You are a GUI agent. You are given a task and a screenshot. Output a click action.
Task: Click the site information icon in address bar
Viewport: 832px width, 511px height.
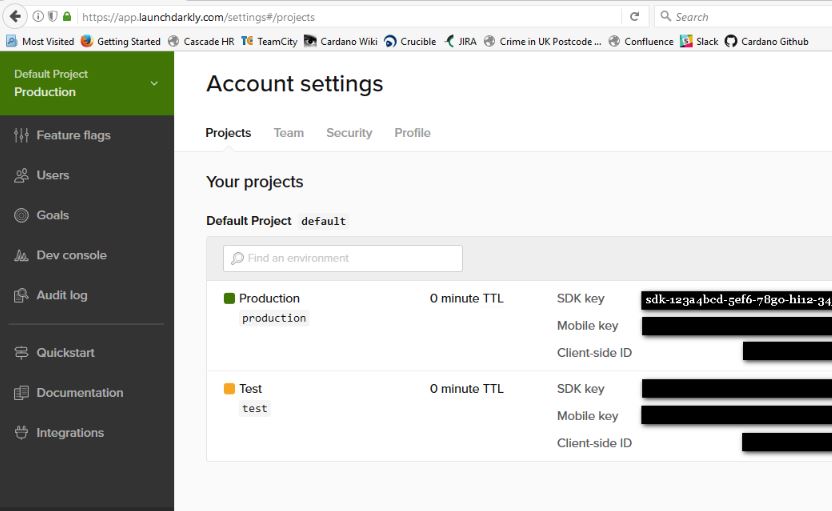(38, 16)
